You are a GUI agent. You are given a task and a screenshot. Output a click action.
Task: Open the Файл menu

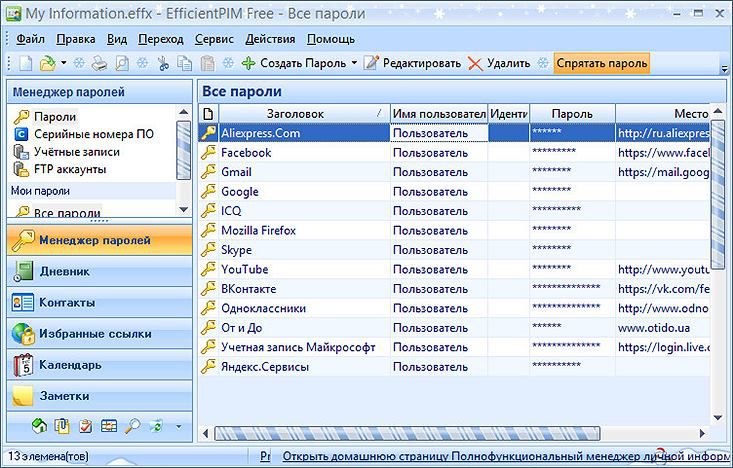click(x=30, y=39)
